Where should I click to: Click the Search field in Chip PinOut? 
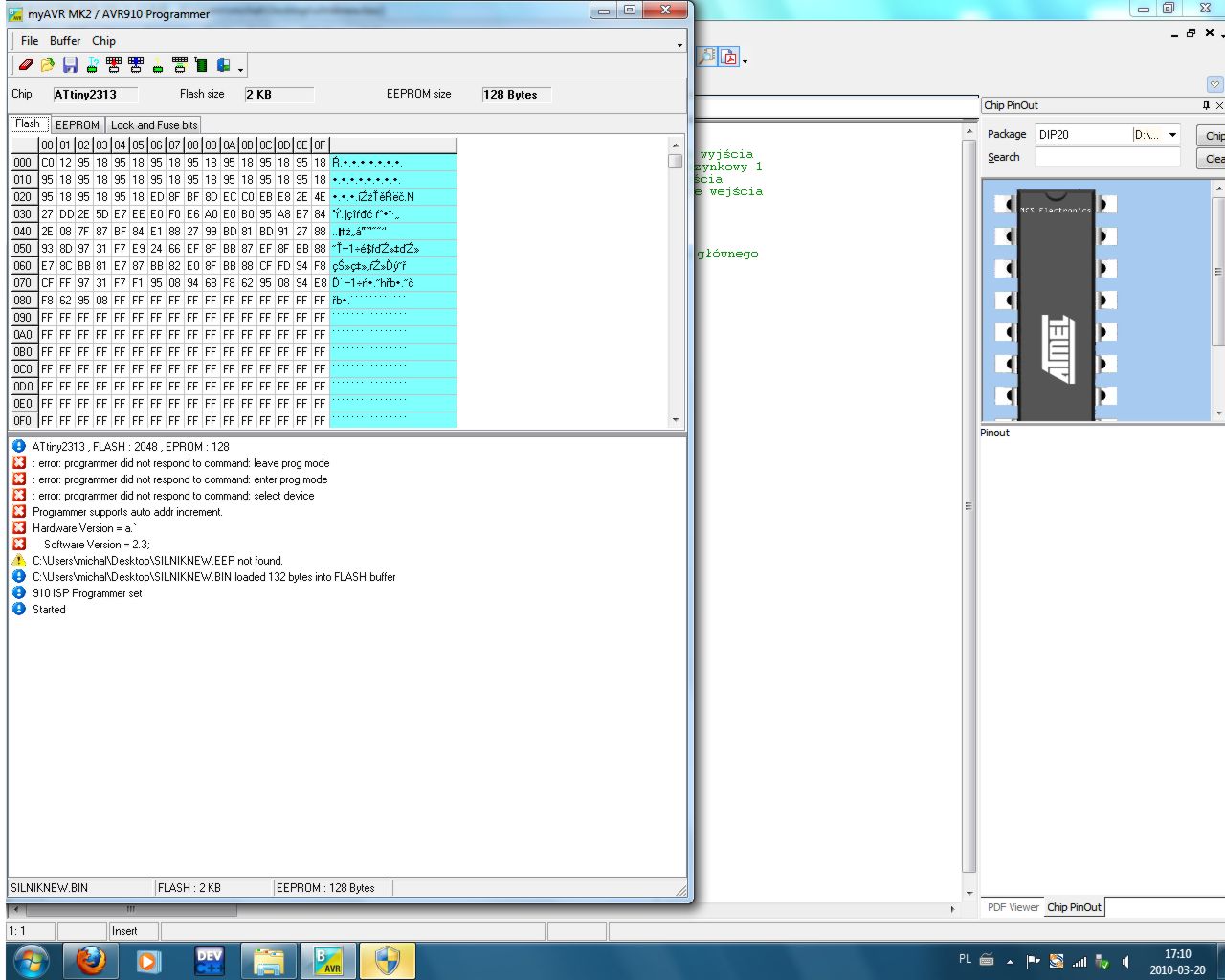[1106, 157]
